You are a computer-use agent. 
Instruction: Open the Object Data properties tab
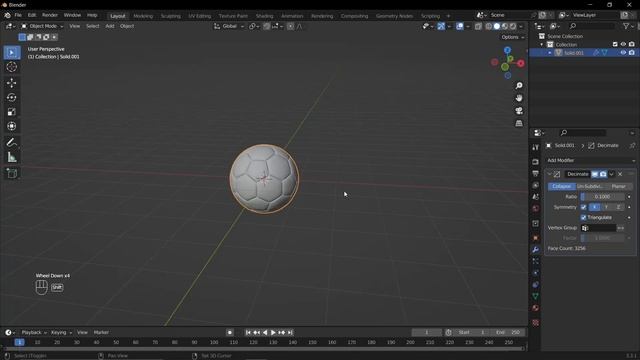click(x=536, y=296)
